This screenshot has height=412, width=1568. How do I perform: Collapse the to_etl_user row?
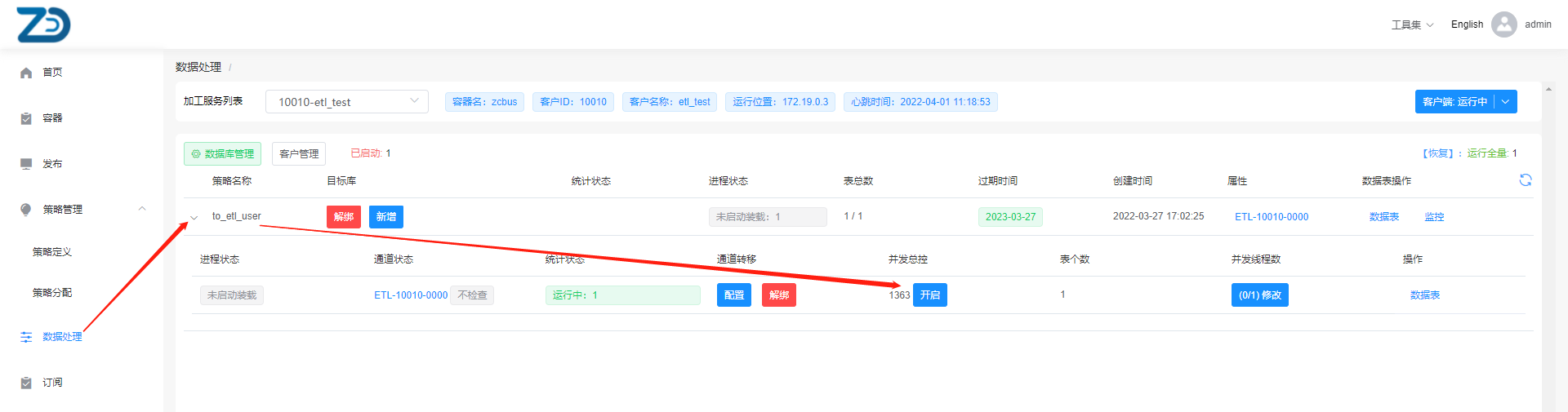tap(194, 218)
